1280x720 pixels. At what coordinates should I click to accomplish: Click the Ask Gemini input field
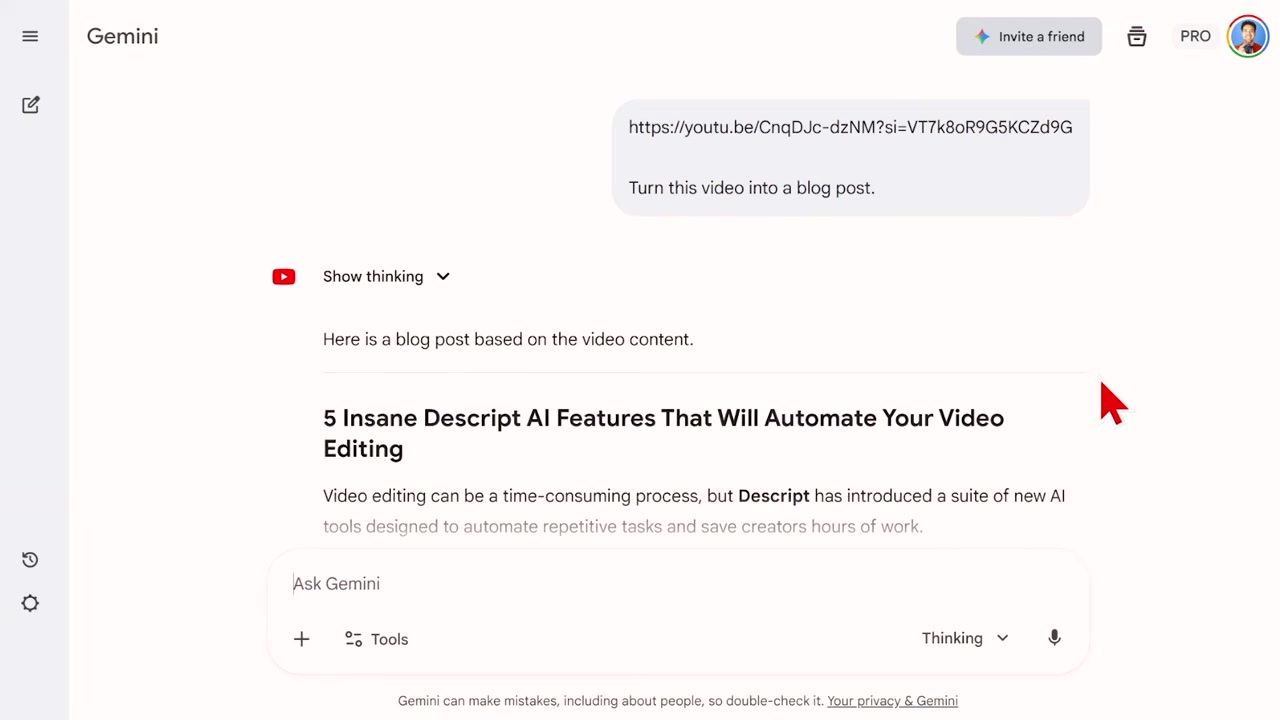pos(678,584)
